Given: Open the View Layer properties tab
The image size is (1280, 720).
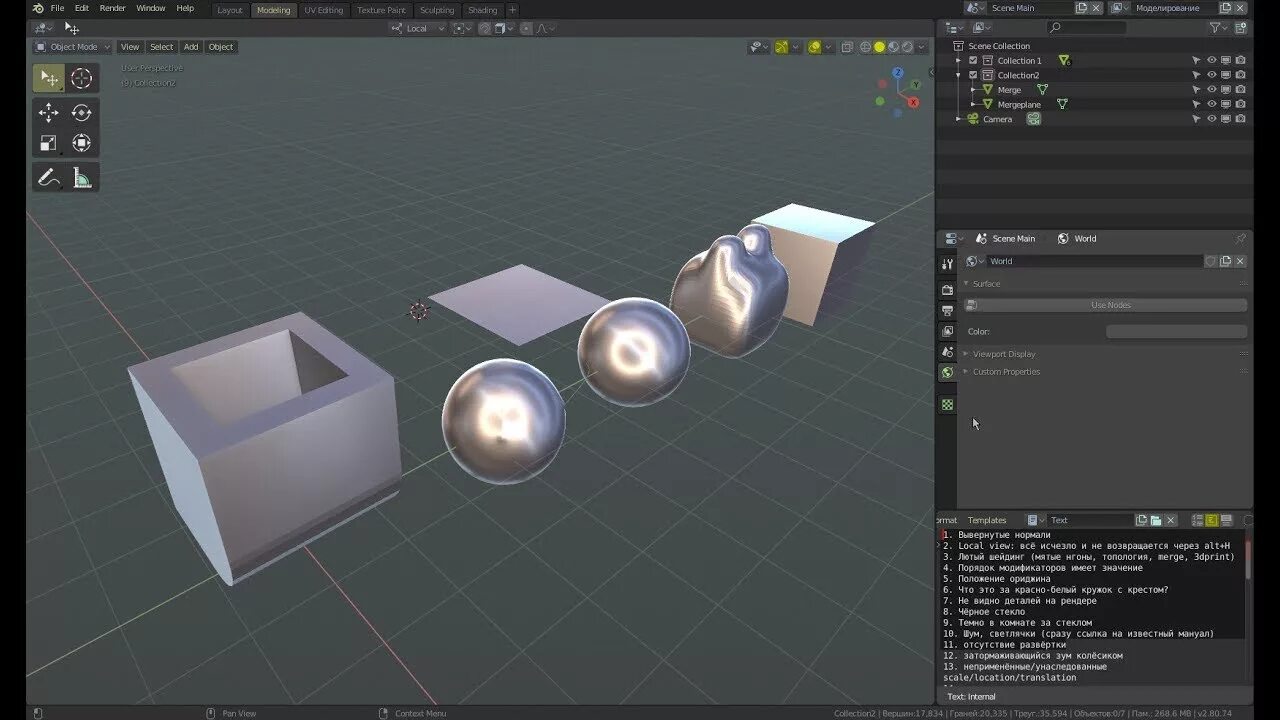Looking at the screenshot, I should point(947,331).
